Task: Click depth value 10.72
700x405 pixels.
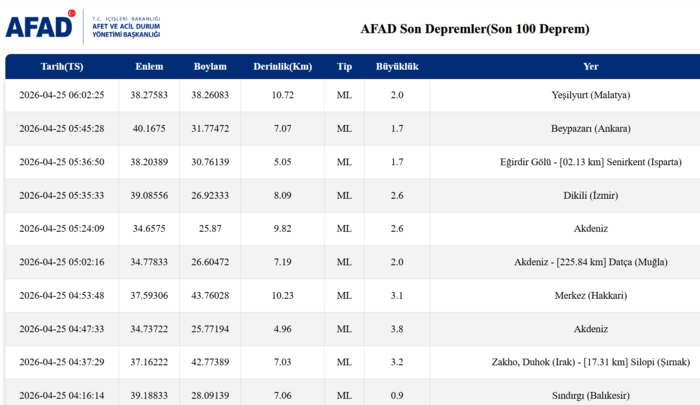Action: (x=283, y=95)
